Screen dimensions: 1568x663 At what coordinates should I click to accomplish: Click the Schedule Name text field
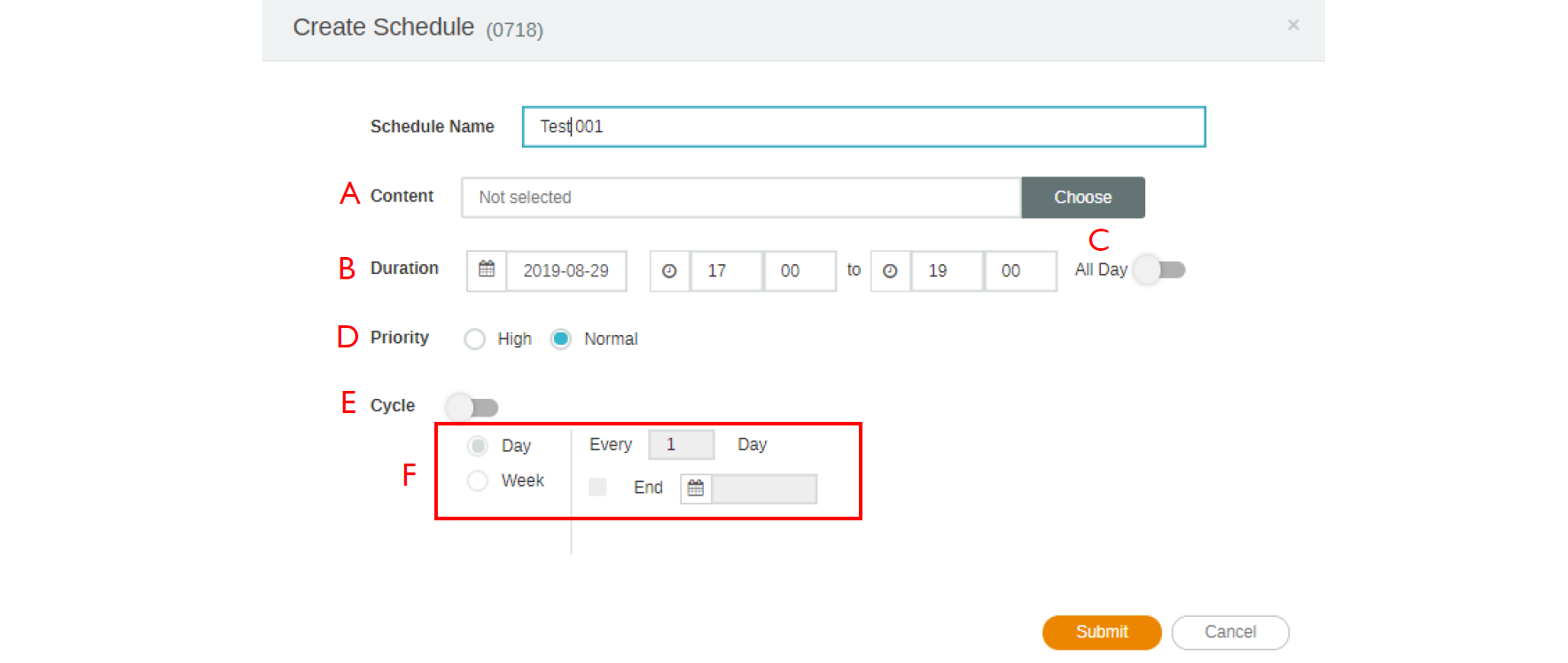tap(863, 127)
